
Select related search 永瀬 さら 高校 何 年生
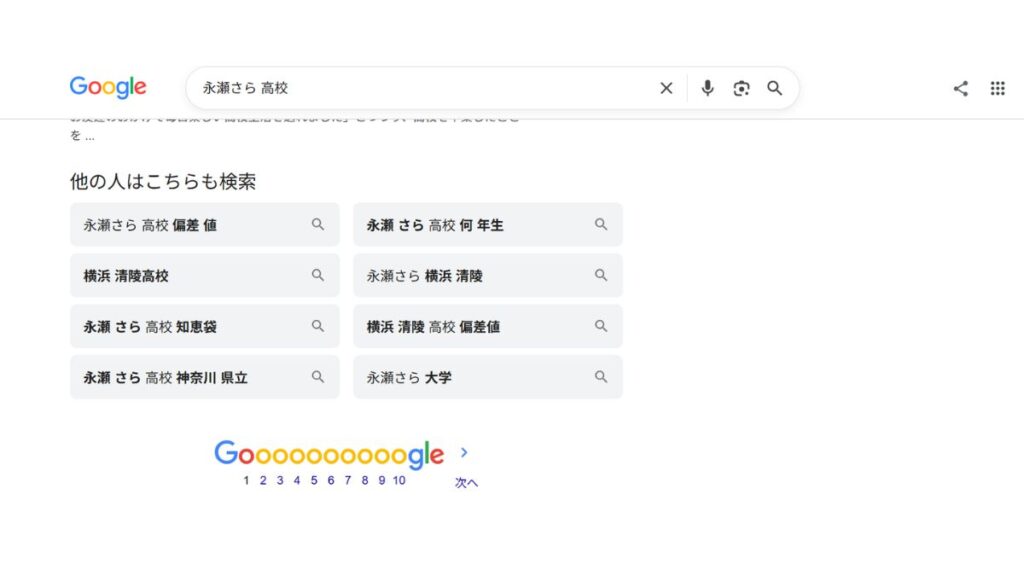tap(488, 225)
